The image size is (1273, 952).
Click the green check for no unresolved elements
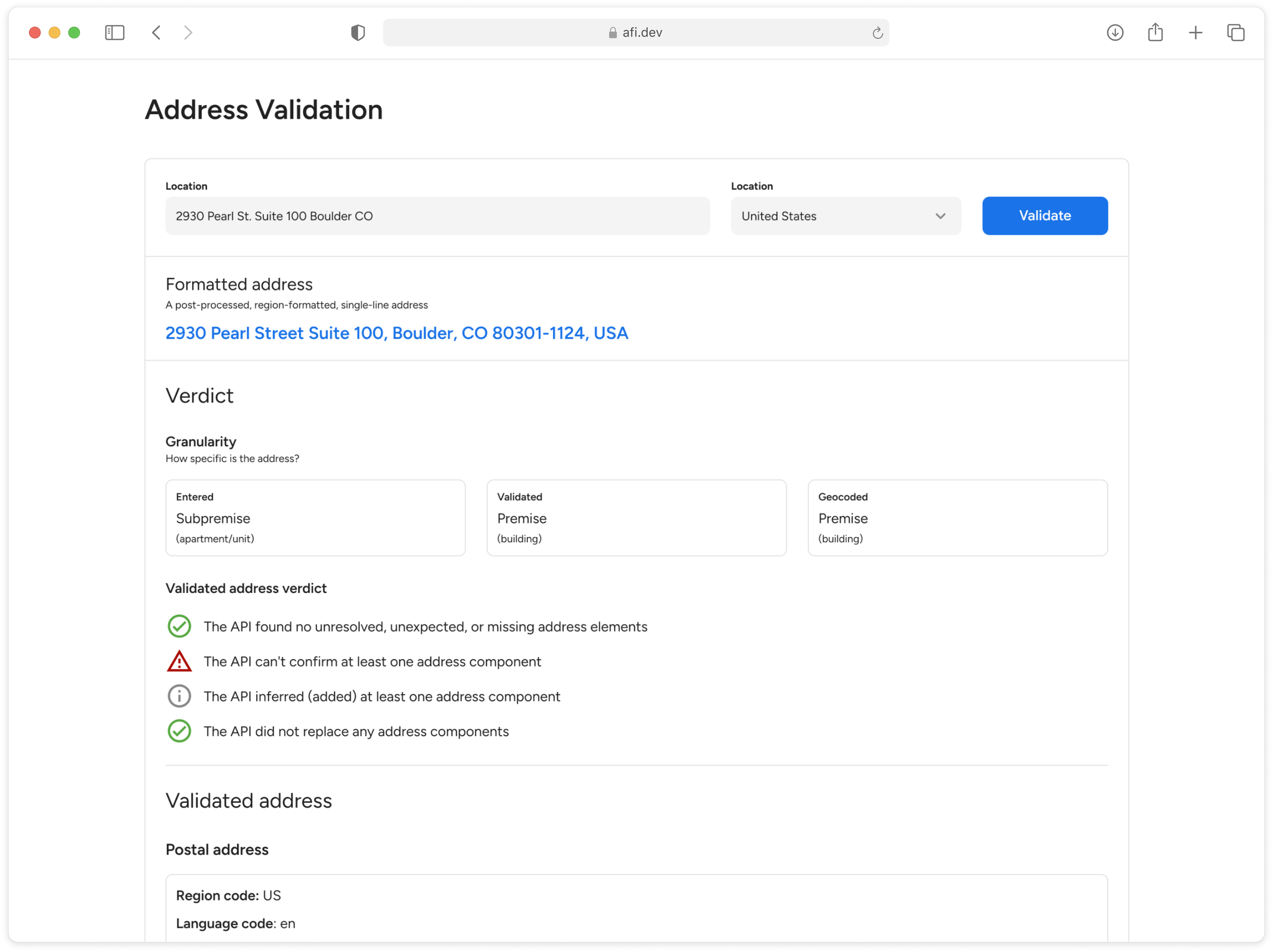click(179, 626)
